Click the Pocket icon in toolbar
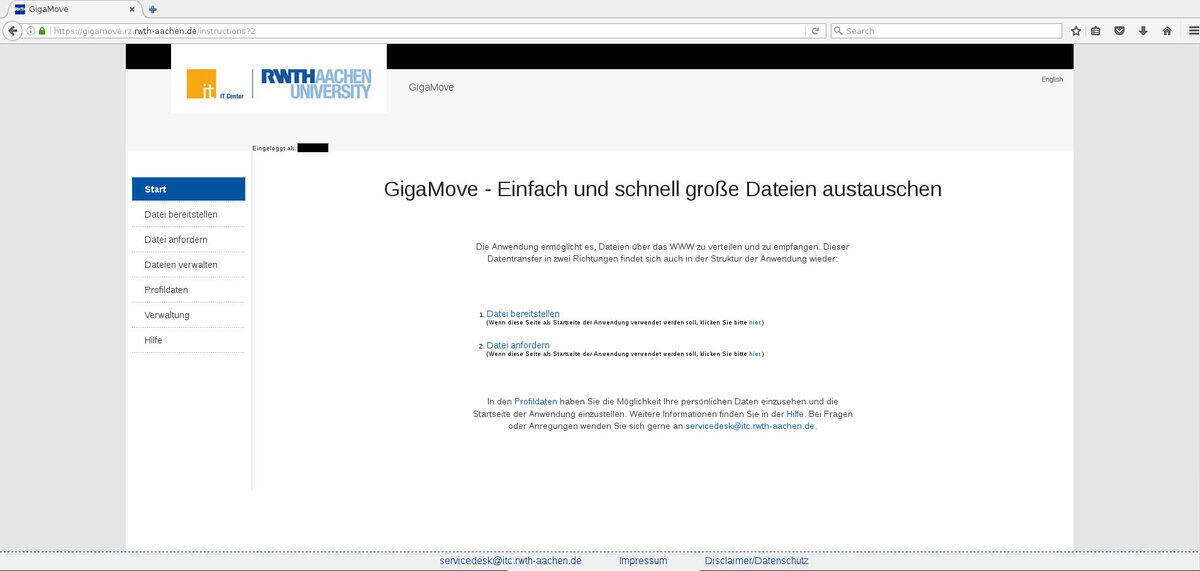The width and height of the screenshot is (1200, 571). [x=1120, y=31]
